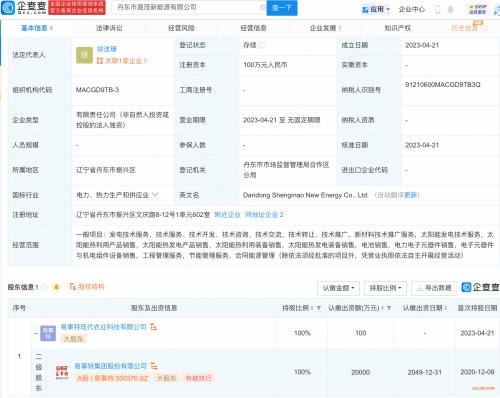The image size is (500, 398).
Task: Open the 附近企业 link
Action: pyautogui.click(x=227, y=215)
